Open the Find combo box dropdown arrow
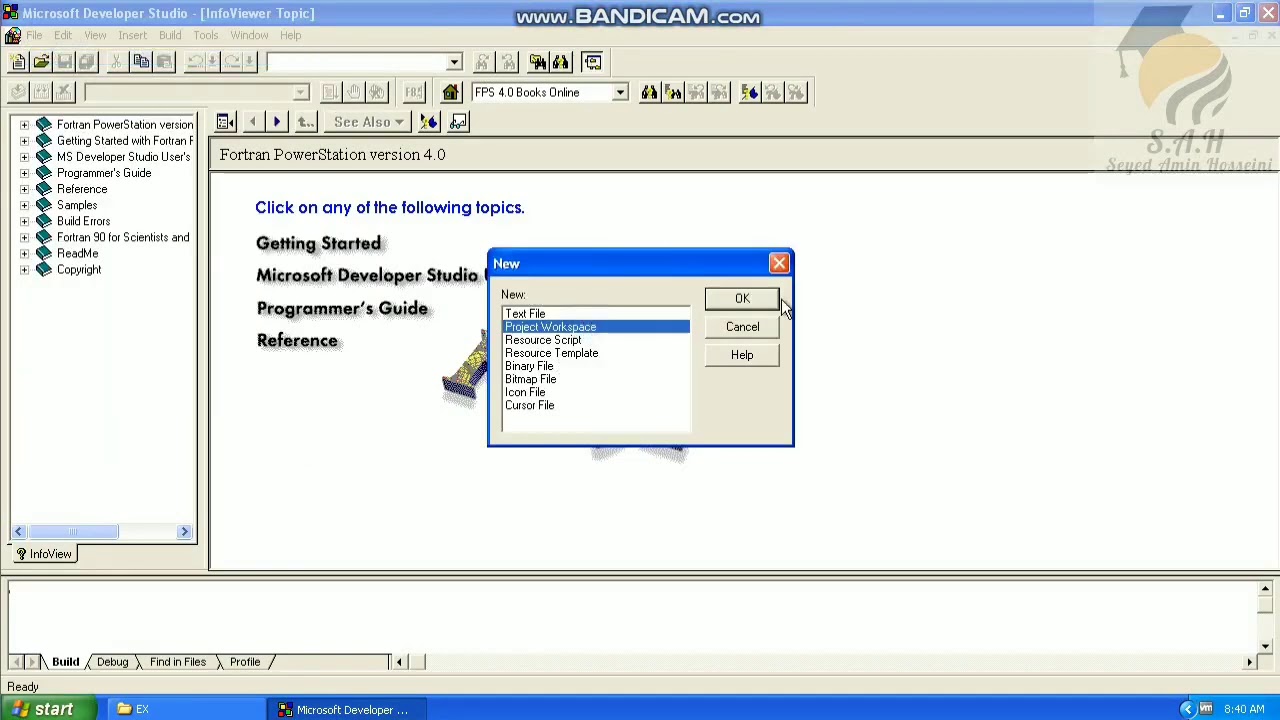The image size is (1280, 720). (x=454, y=62)
